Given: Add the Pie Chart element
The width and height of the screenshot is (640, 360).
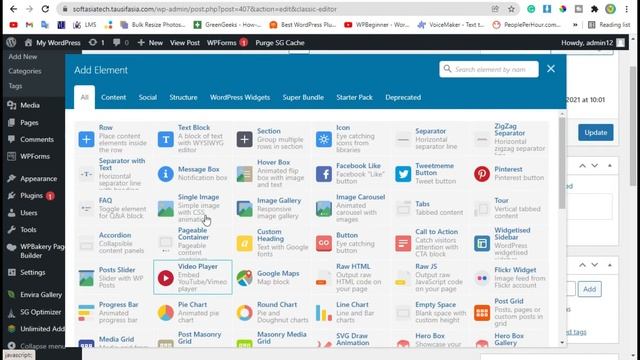Looking at the screenshot, I should click(x=192, y=313).
